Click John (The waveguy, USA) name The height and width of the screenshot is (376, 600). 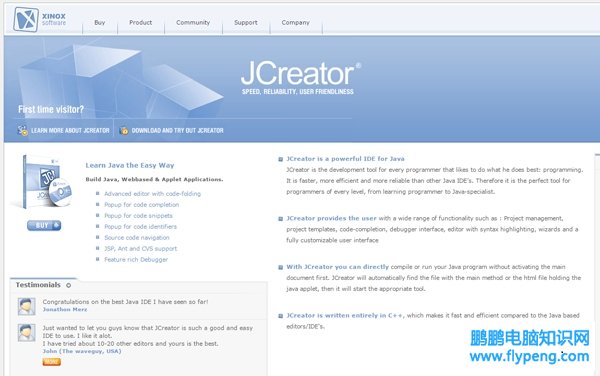tap(82, 351)
